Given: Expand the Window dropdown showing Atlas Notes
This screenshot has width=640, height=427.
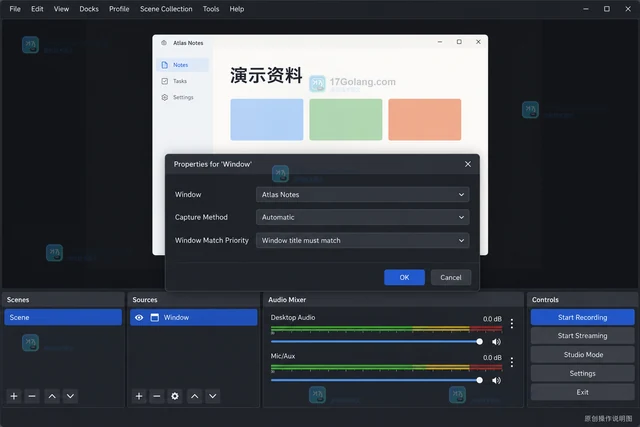Looking at the screenshot, I should point(362,195).
